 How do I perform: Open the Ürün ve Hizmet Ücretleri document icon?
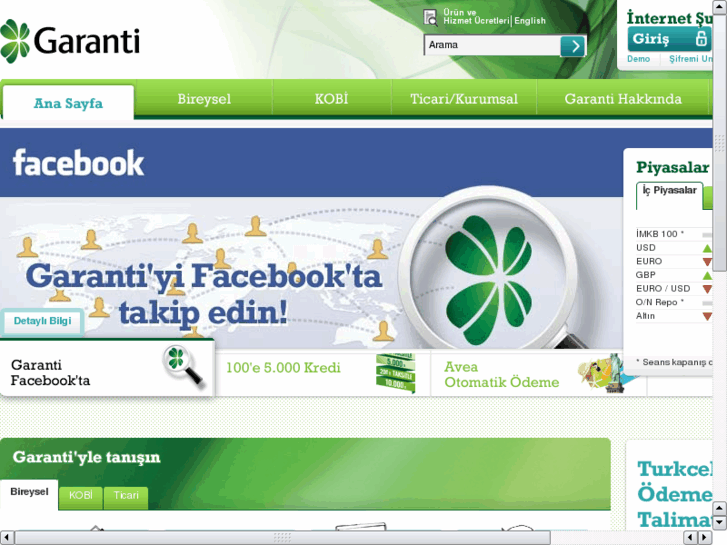tap(430, 17)
